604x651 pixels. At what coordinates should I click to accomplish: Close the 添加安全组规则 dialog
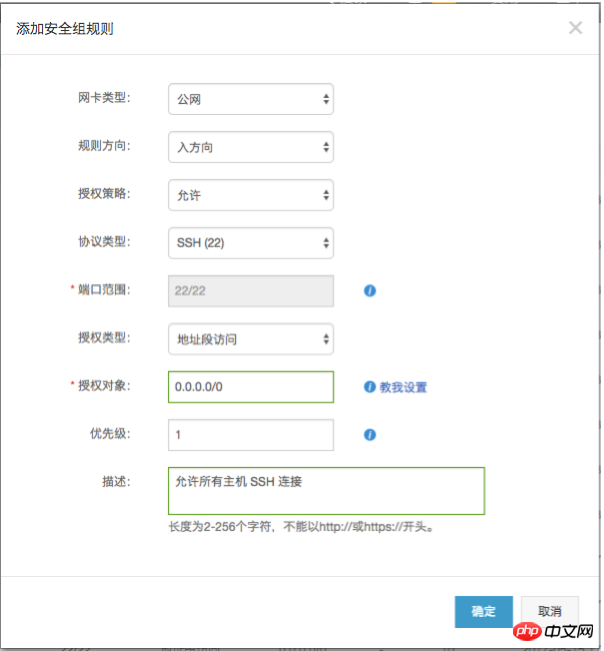(575, 28)
